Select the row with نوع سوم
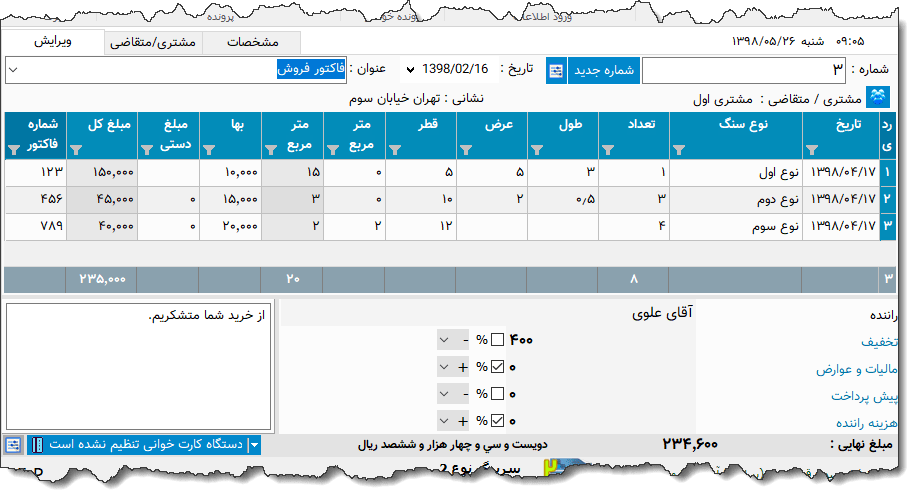Screen dimensions: 908x490 click(451, 226)
